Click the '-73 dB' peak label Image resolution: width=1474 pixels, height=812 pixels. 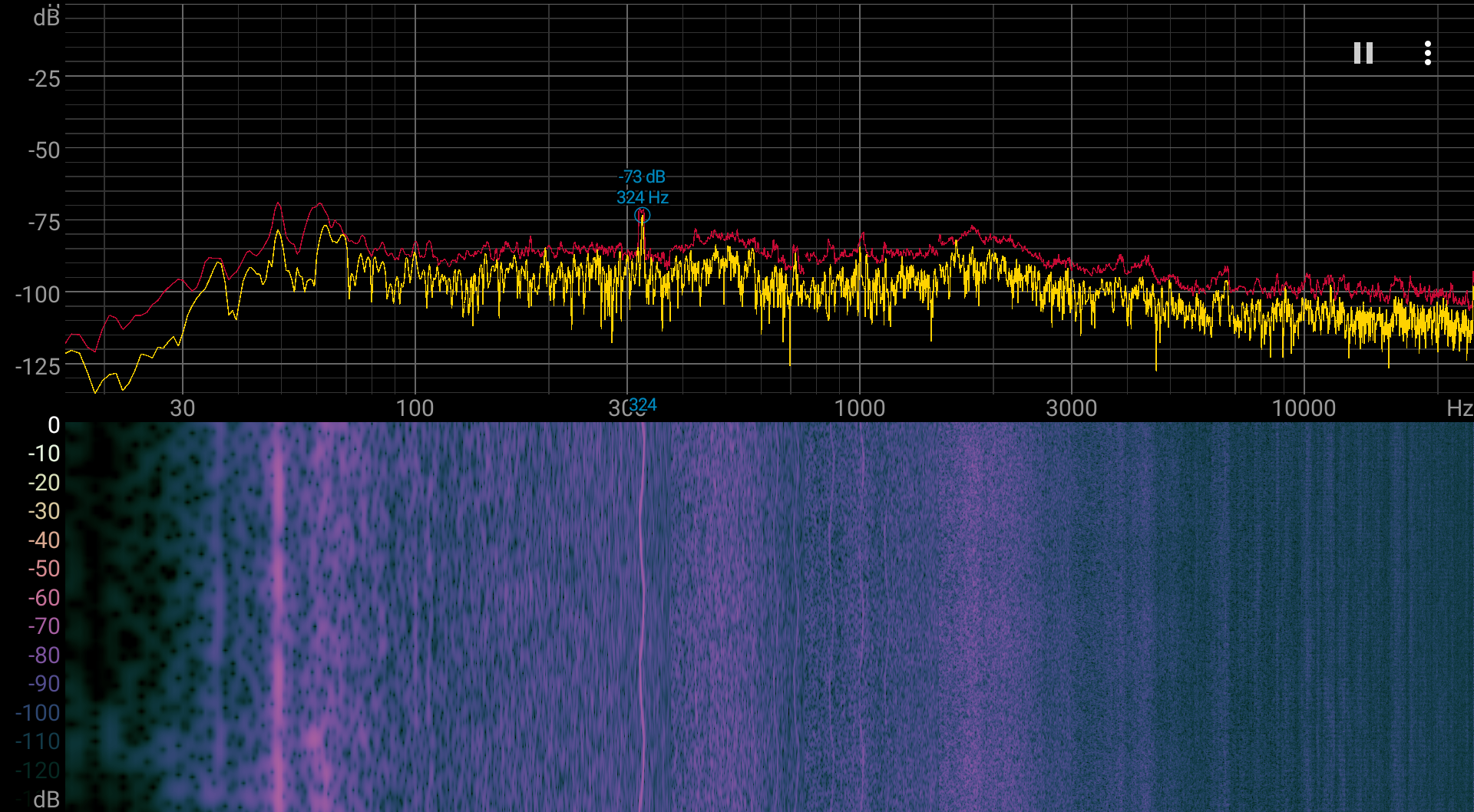click(x=643, y=177)
